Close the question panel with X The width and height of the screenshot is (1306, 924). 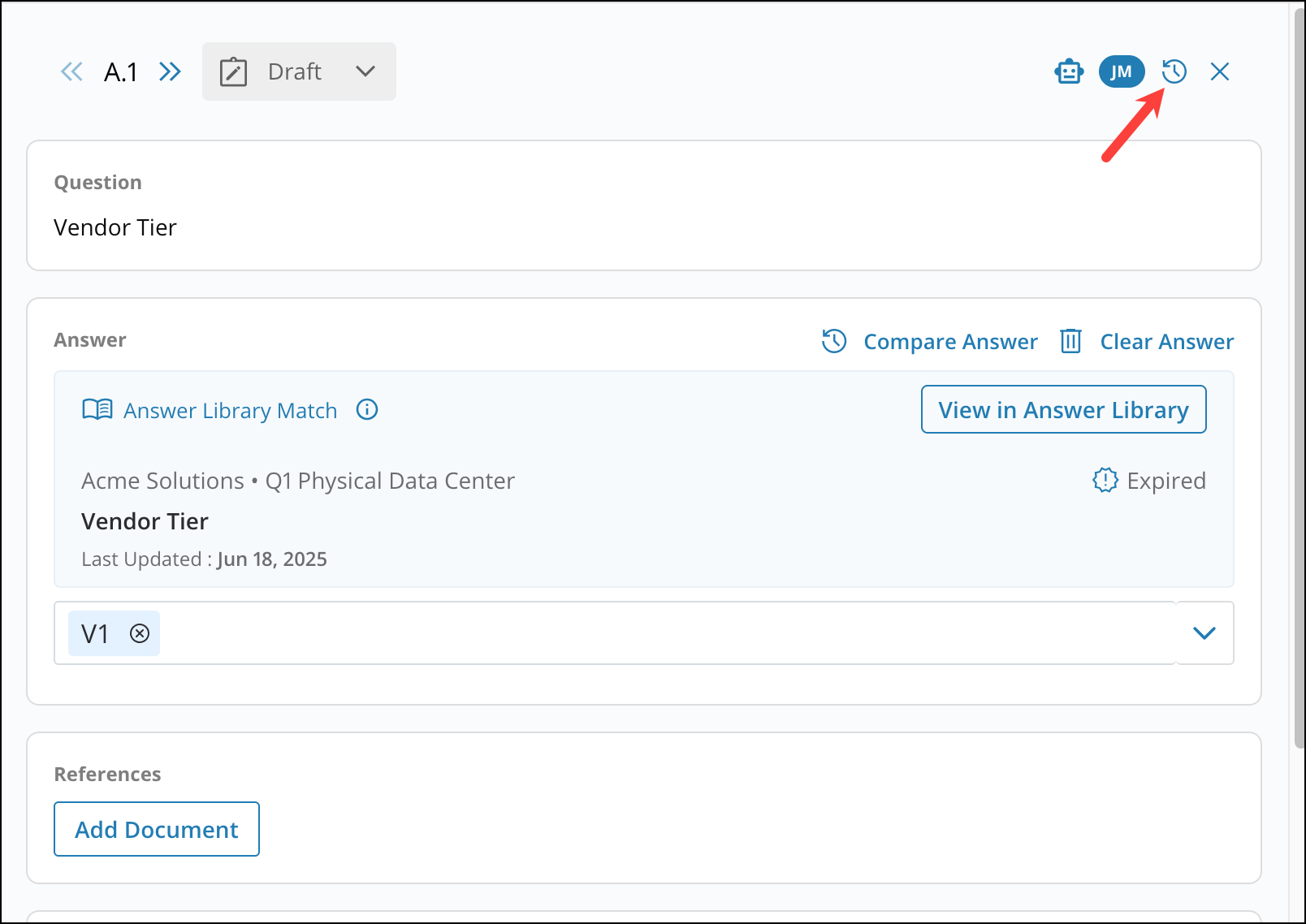pyautogui.click(x=1219, y=72)
